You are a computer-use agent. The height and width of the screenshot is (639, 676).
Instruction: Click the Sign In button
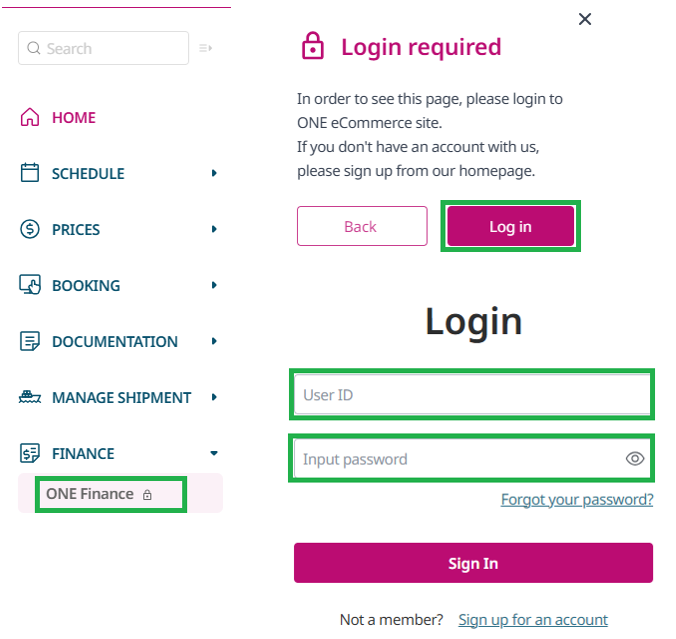pyautogui.click(x=473, y=563)
